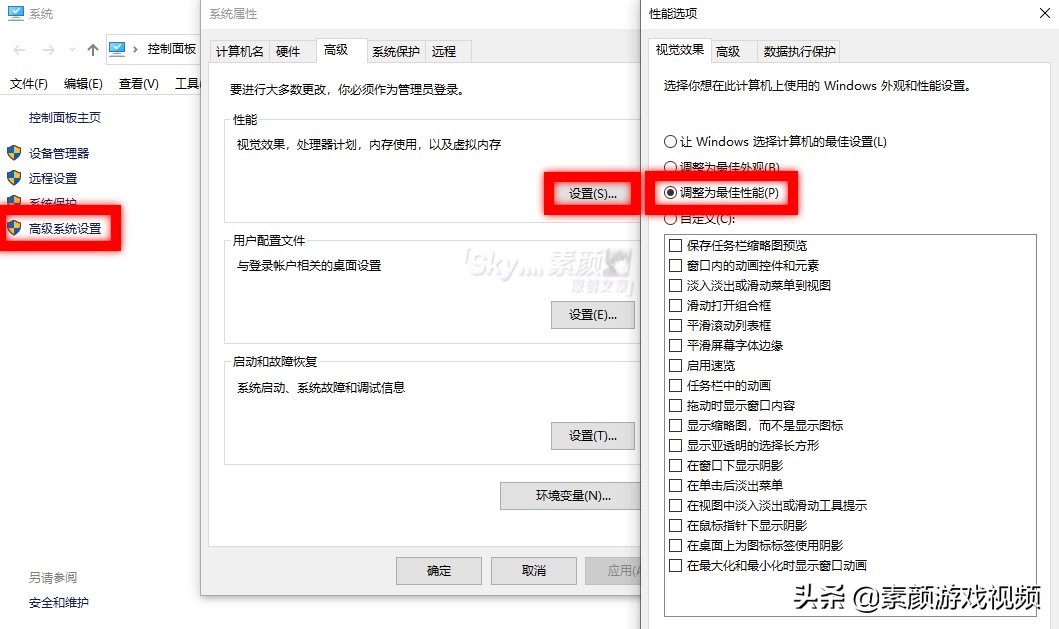Viewport: 1059px width, 629px height.
Task: Enable the 平滑屏幕字体边缘 checkbox
Action: [x=676, y=345]
